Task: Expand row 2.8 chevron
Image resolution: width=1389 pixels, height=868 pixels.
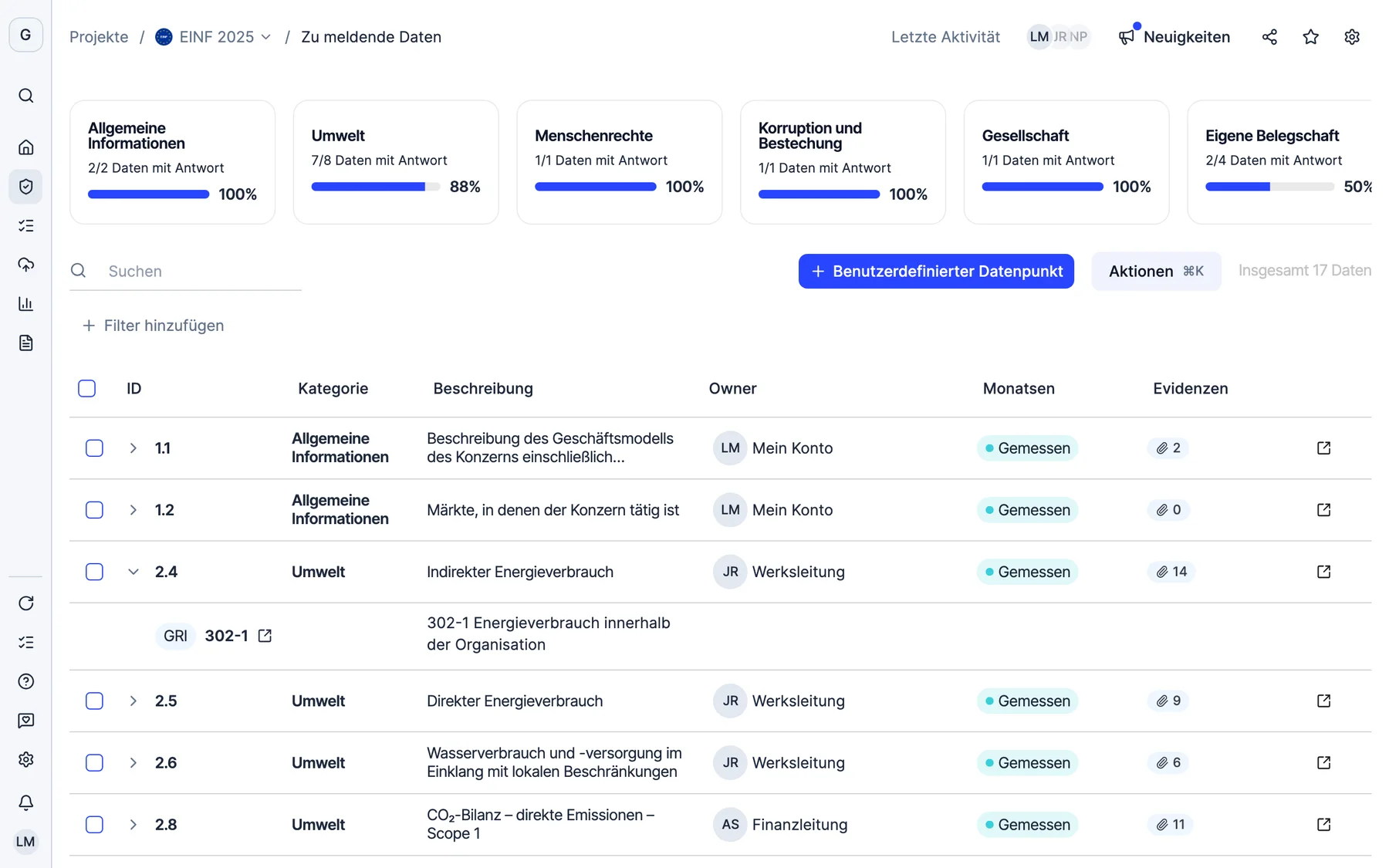Action: click(133, 825)
